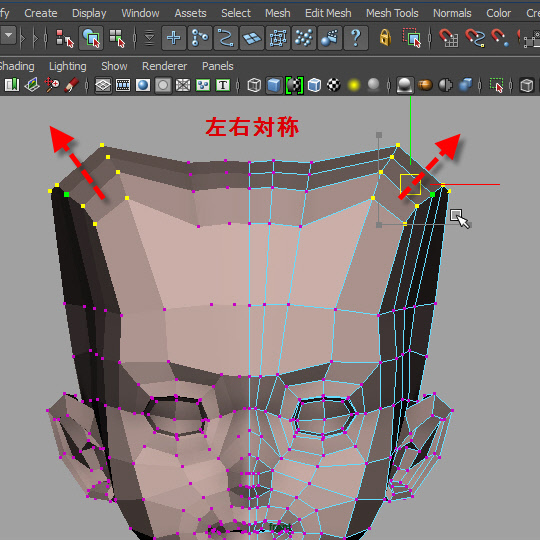Click the safe title T icon

223,85
